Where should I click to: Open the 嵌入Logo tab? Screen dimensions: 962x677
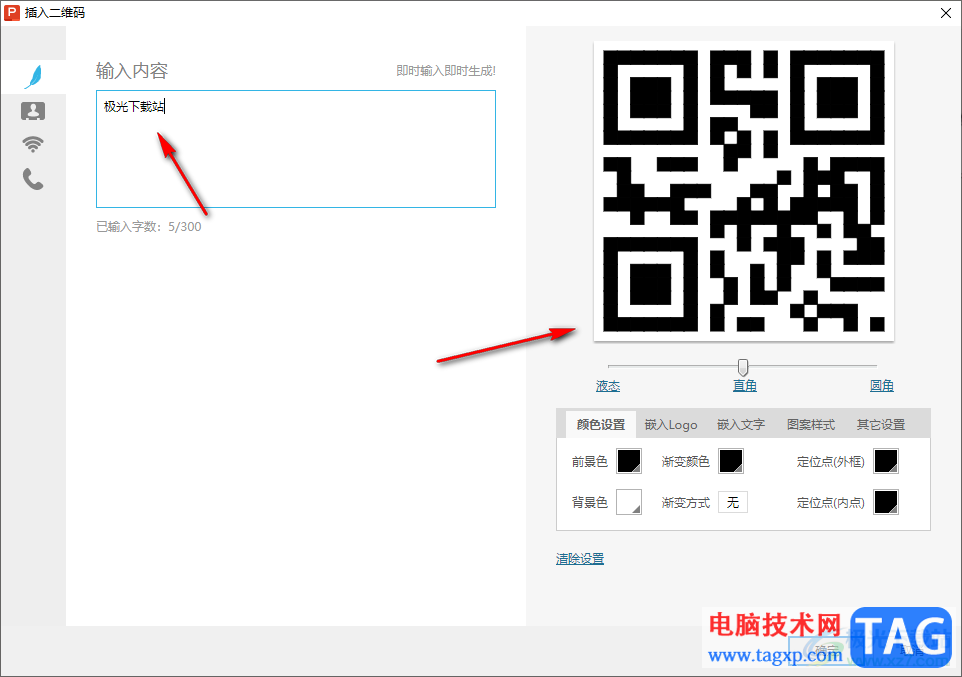coord(671,425)
